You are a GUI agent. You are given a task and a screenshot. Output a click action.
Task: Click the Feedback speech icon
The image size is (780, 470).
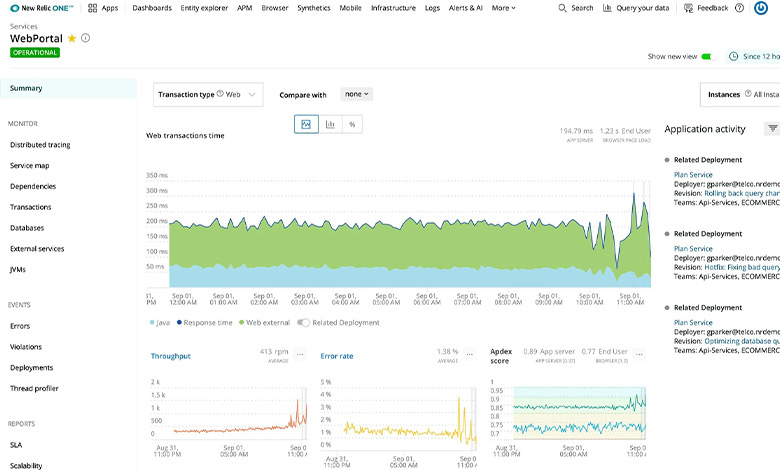pos(688,8)
